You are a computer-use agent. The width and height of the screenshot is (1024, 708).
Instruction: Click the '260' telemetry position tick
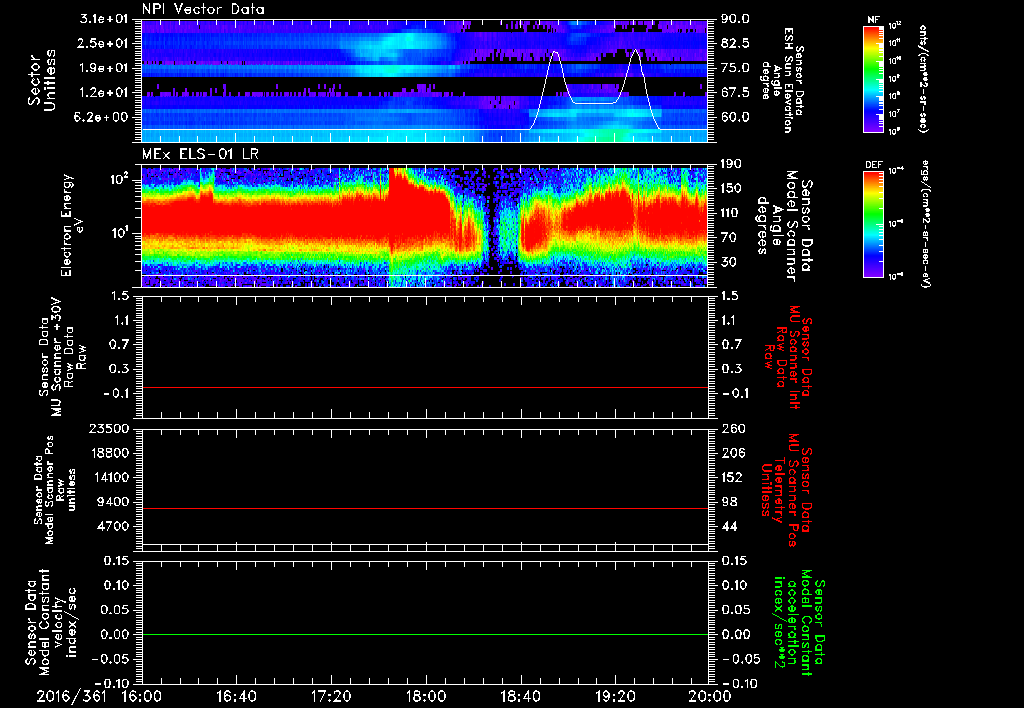(731, 428)
